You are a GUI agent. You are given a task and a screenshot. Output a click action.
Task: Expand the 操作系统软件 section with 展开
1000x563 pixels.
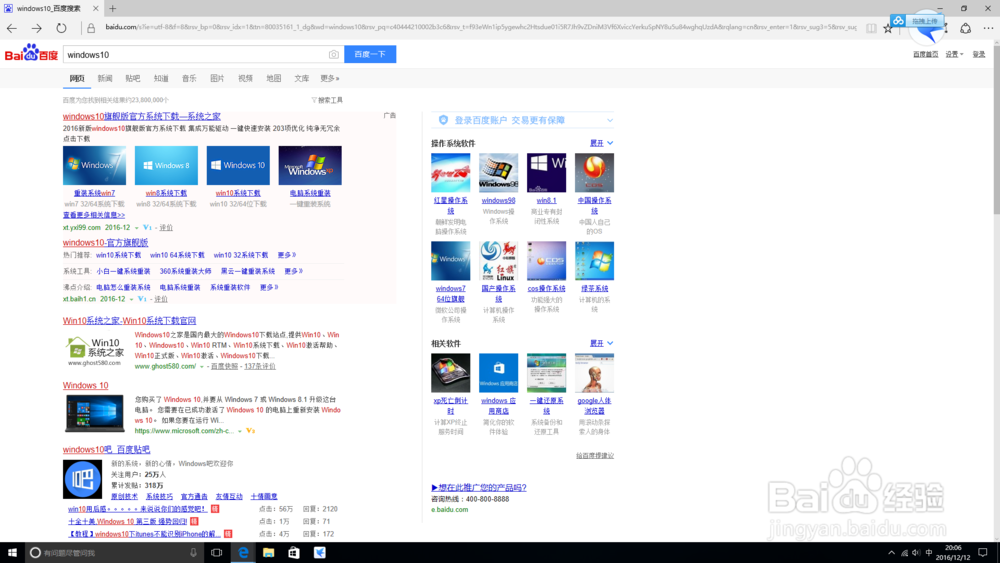tap(601, 143)
